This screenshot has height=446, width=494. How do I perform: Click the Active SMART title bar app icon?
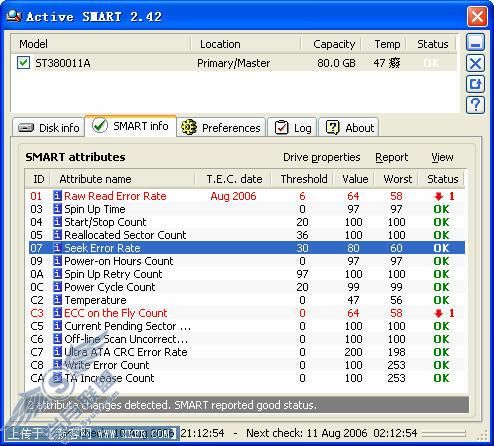[x=14, y=16]
